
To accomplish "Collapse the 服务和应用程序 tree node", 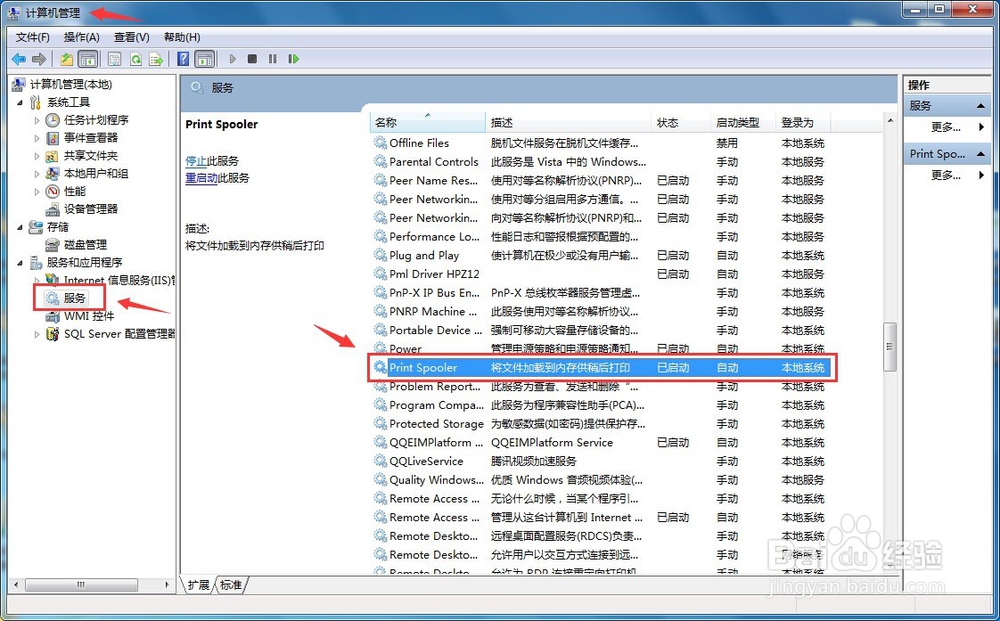I will 20,262.
